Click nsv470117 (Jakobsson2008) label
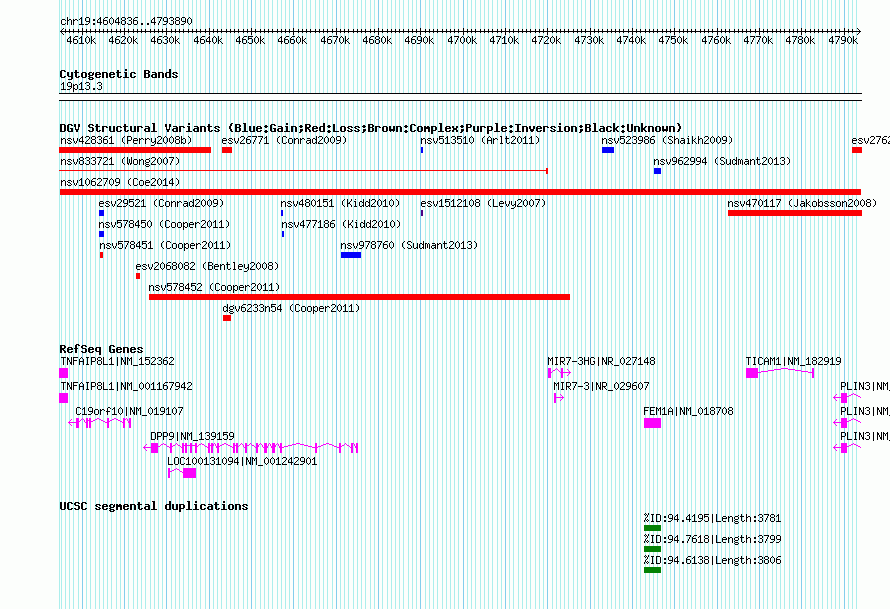The width and height of the screenshot is (890, 609). [802, 203]
